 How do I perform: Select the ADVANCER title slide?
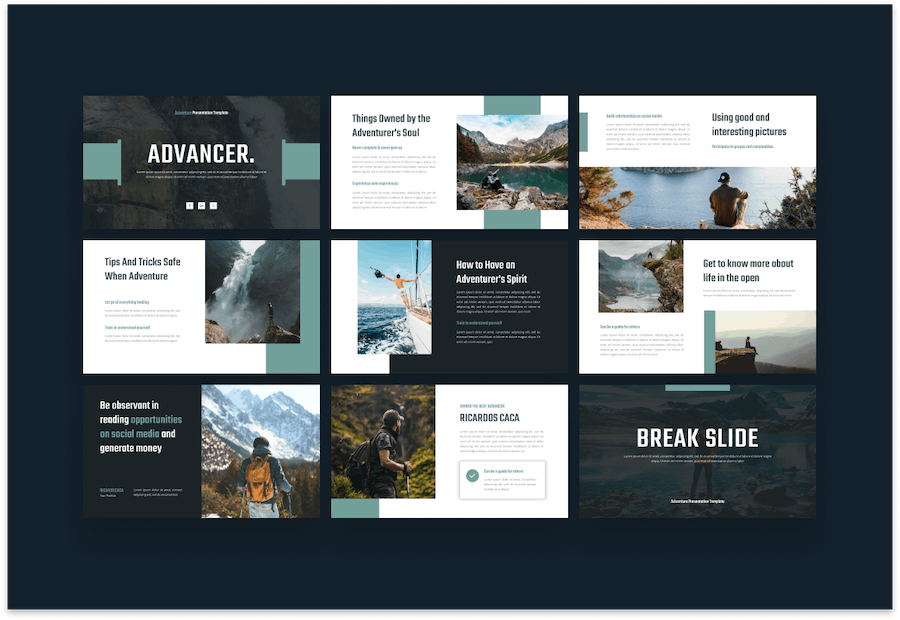point(201,162)
